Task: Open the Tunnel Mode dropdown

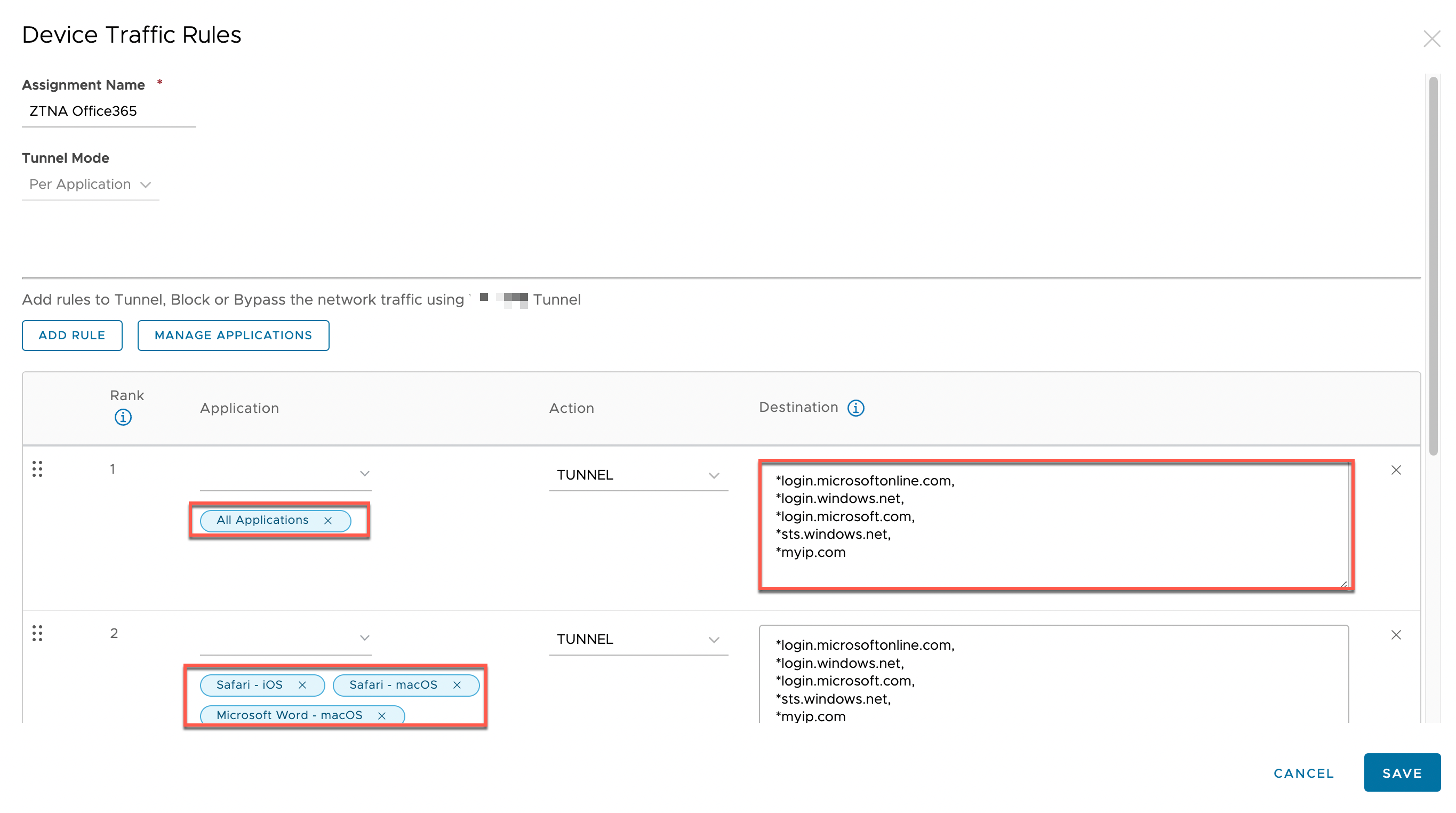Action: pyautogui.click(x=91, y=185)
